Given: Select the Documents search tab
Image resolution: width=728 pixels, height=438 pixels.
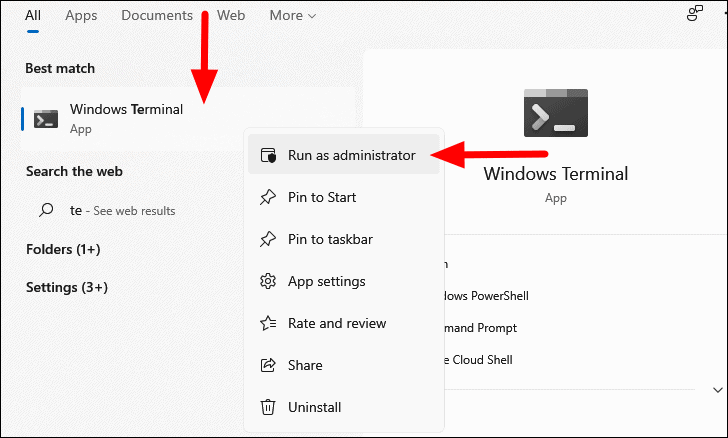Looking at the screenshot, I should click(x=157, y=15).
